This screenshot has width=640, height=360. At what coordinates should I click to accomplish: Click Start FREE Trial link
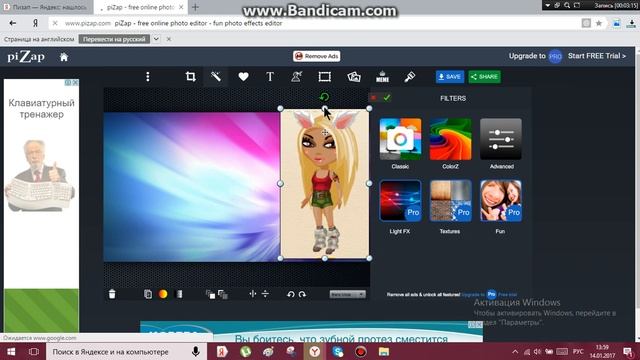(x=597, y=56)
